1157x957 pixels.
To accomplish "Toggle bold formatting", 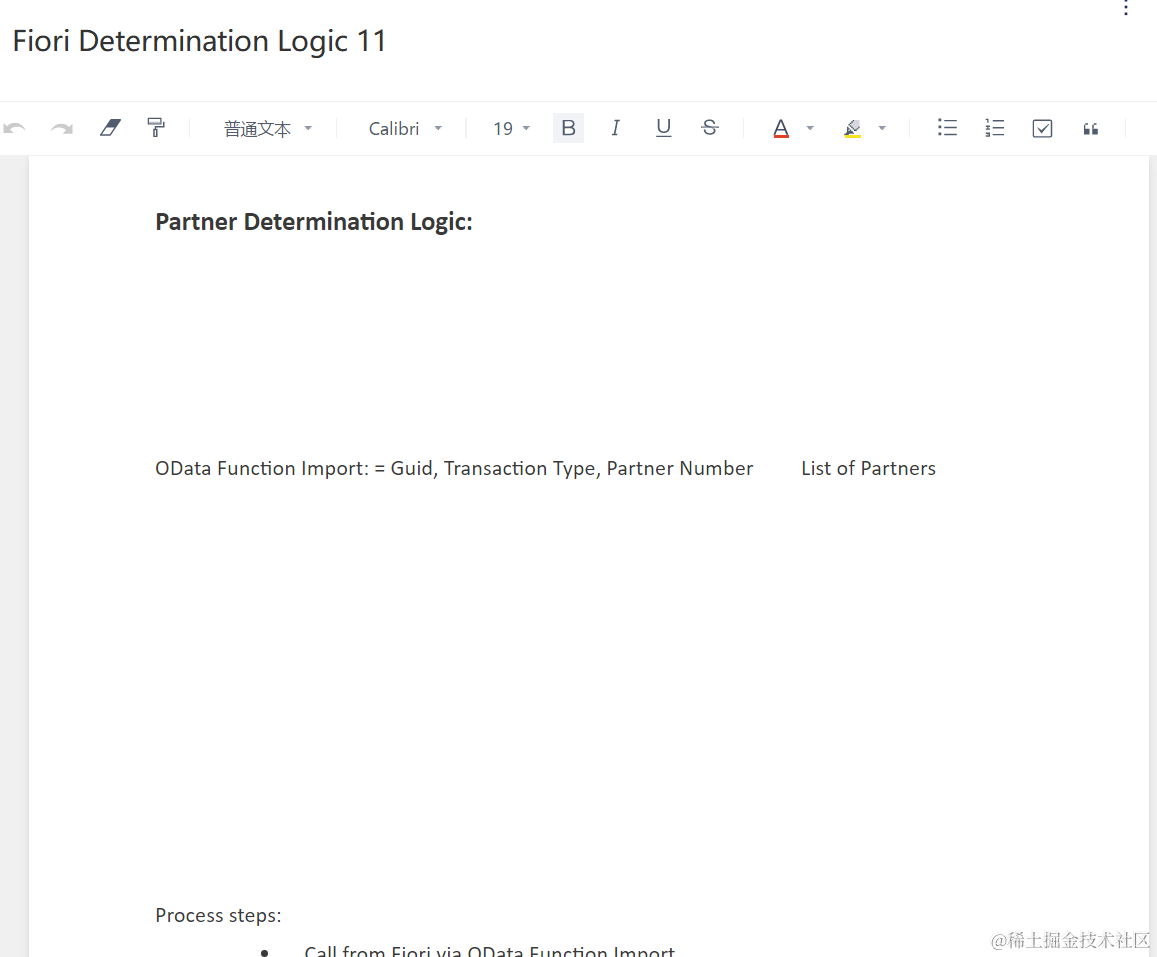I will pos(568,128).
